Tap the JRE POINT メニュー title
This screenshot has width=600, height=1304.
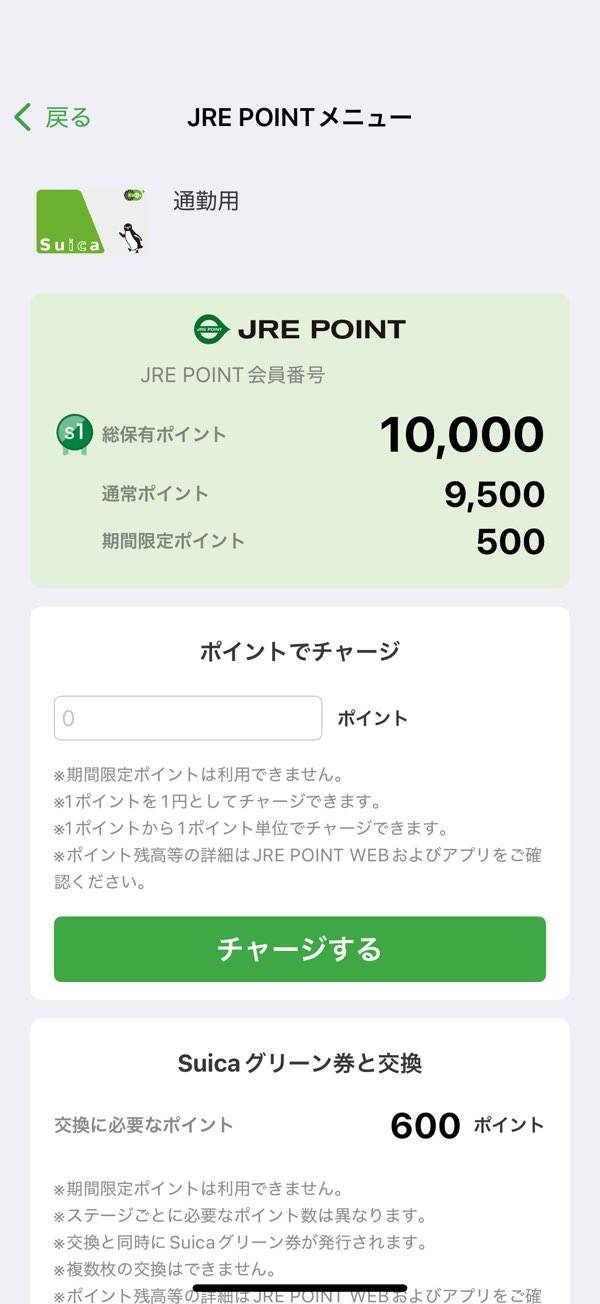(x=299, y=118)
